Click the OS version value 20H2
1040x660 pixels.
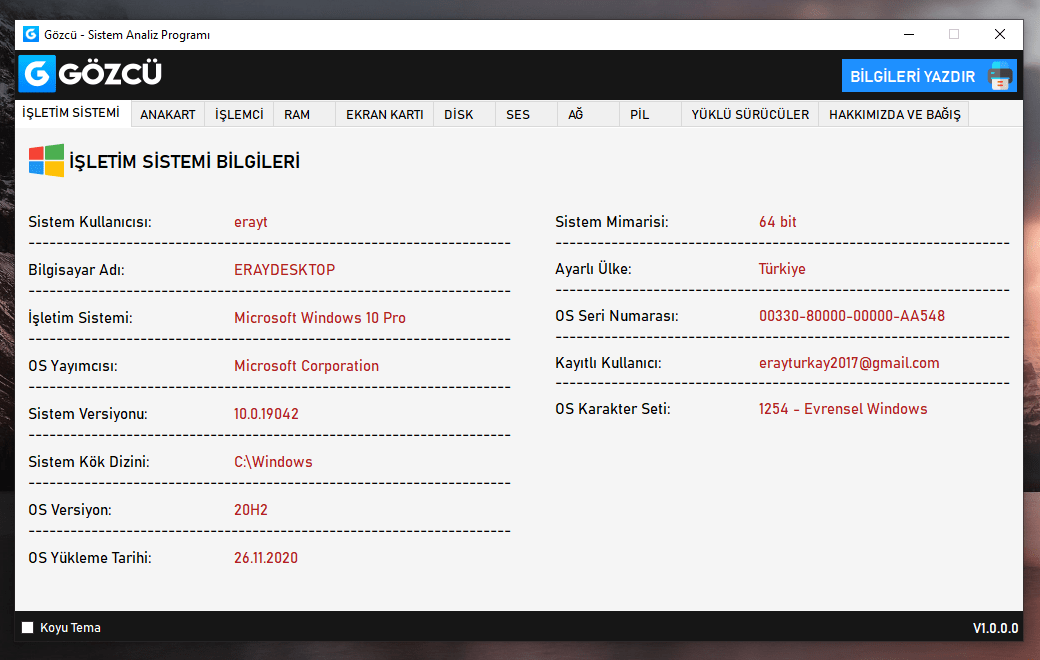(x=251, y=510)
